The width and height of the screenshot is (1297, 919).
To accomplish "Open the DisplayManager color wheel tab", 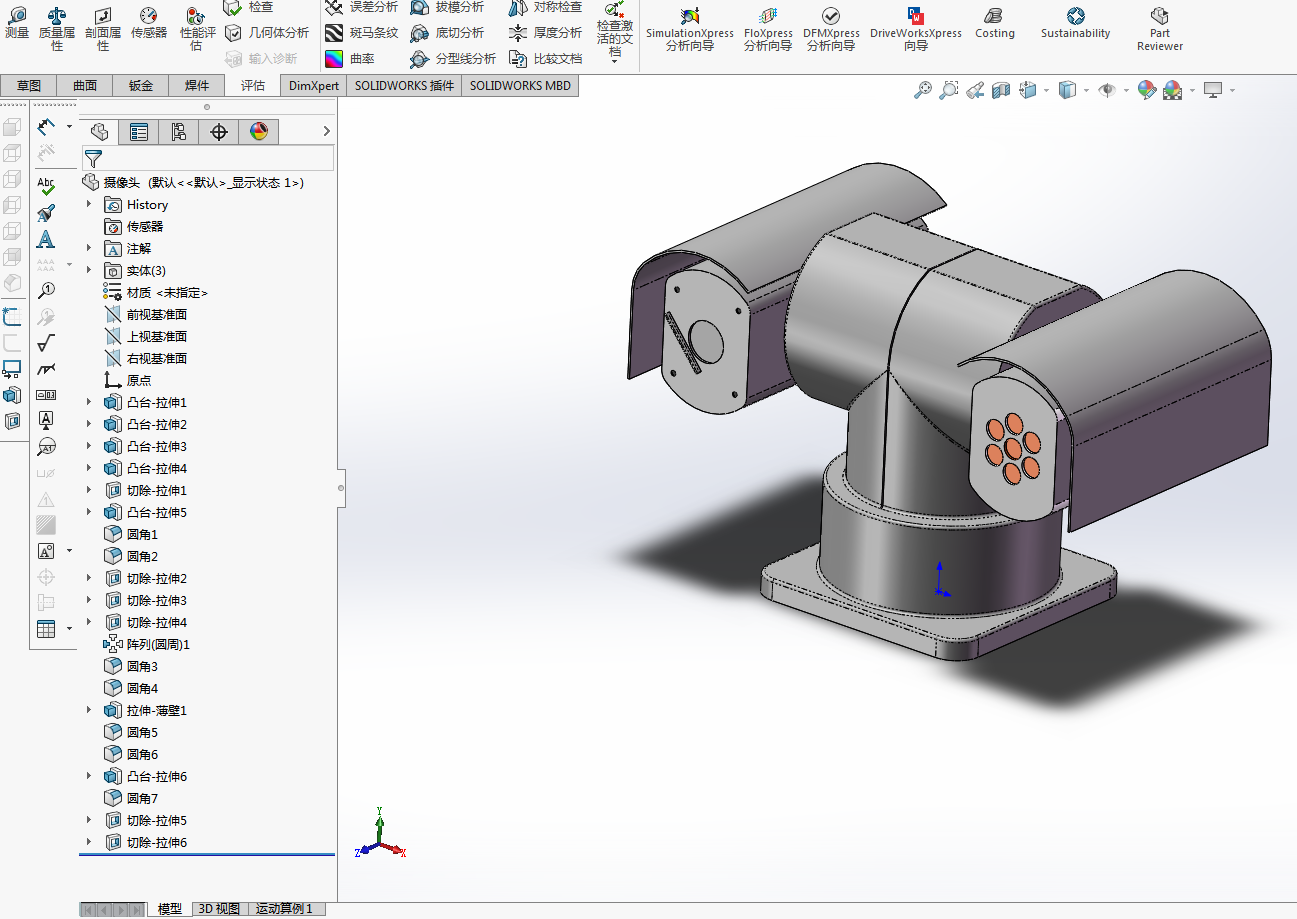I will [259, 132].
